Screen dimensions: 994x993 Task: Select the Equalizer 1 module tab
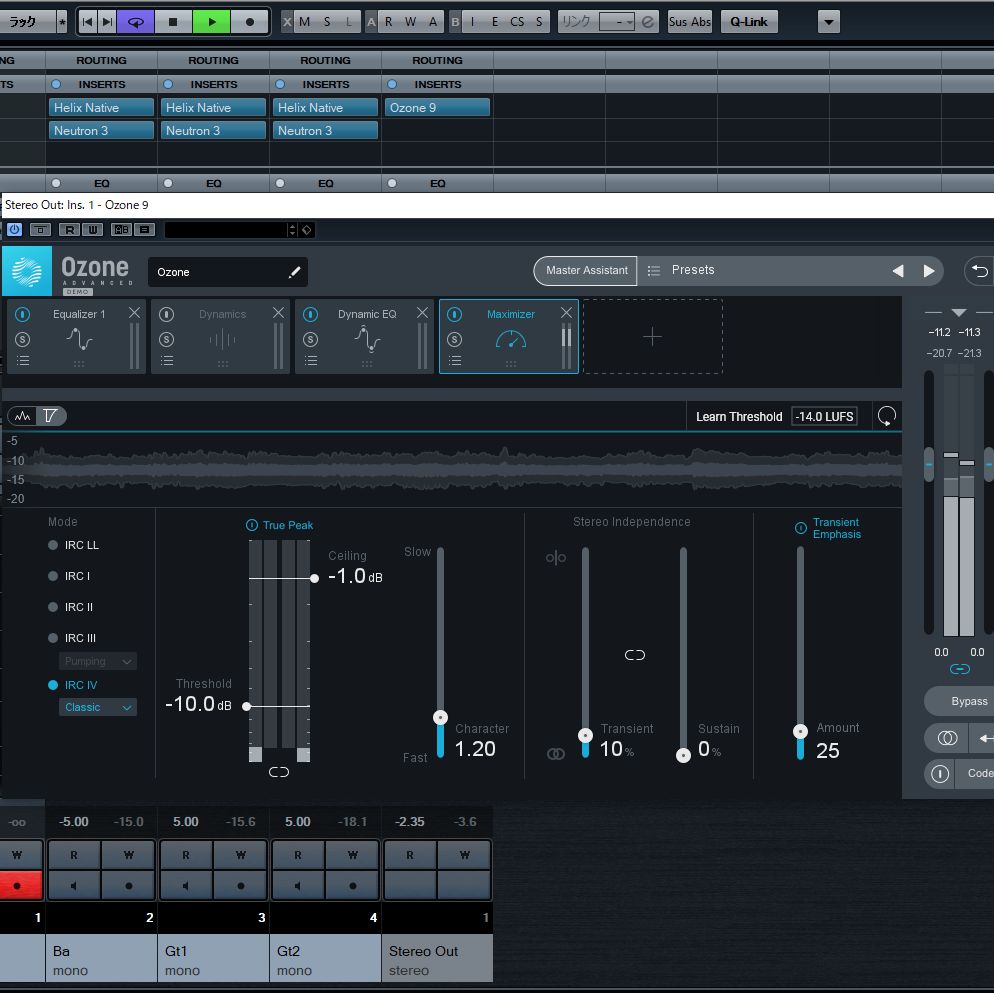tap(76, 336)
